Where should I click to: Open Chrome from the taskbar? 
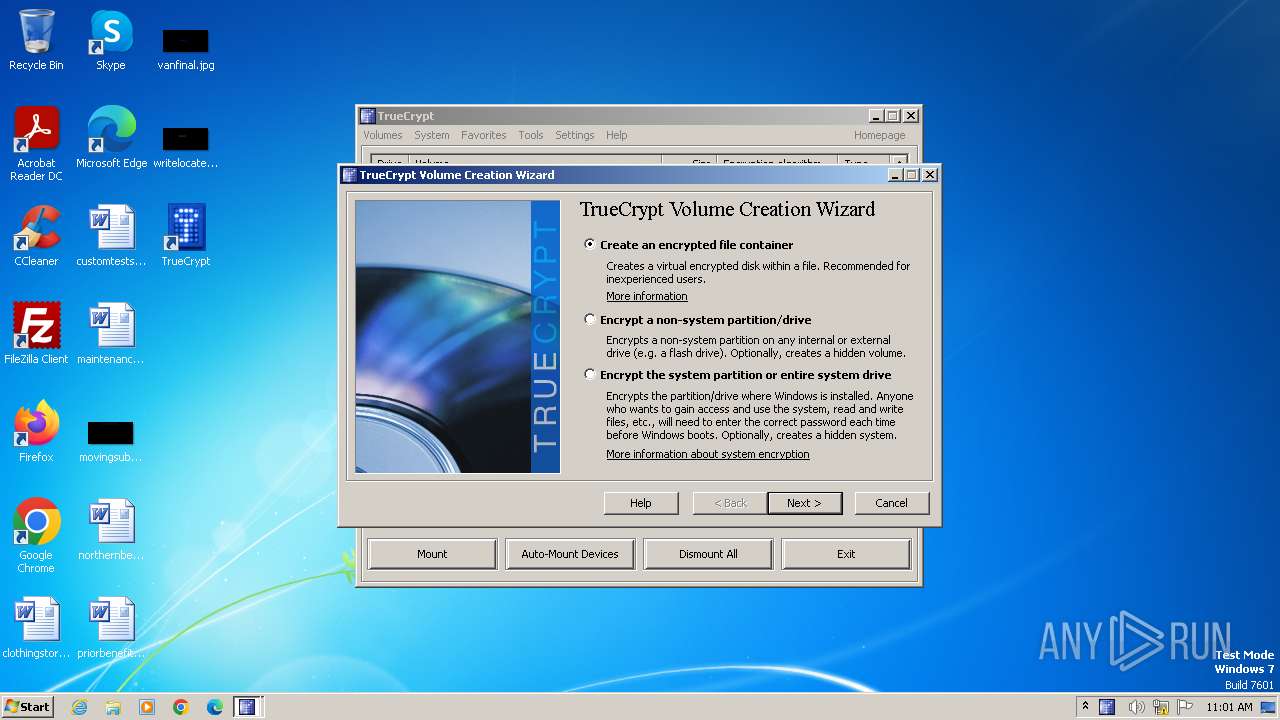click(181, 707)
